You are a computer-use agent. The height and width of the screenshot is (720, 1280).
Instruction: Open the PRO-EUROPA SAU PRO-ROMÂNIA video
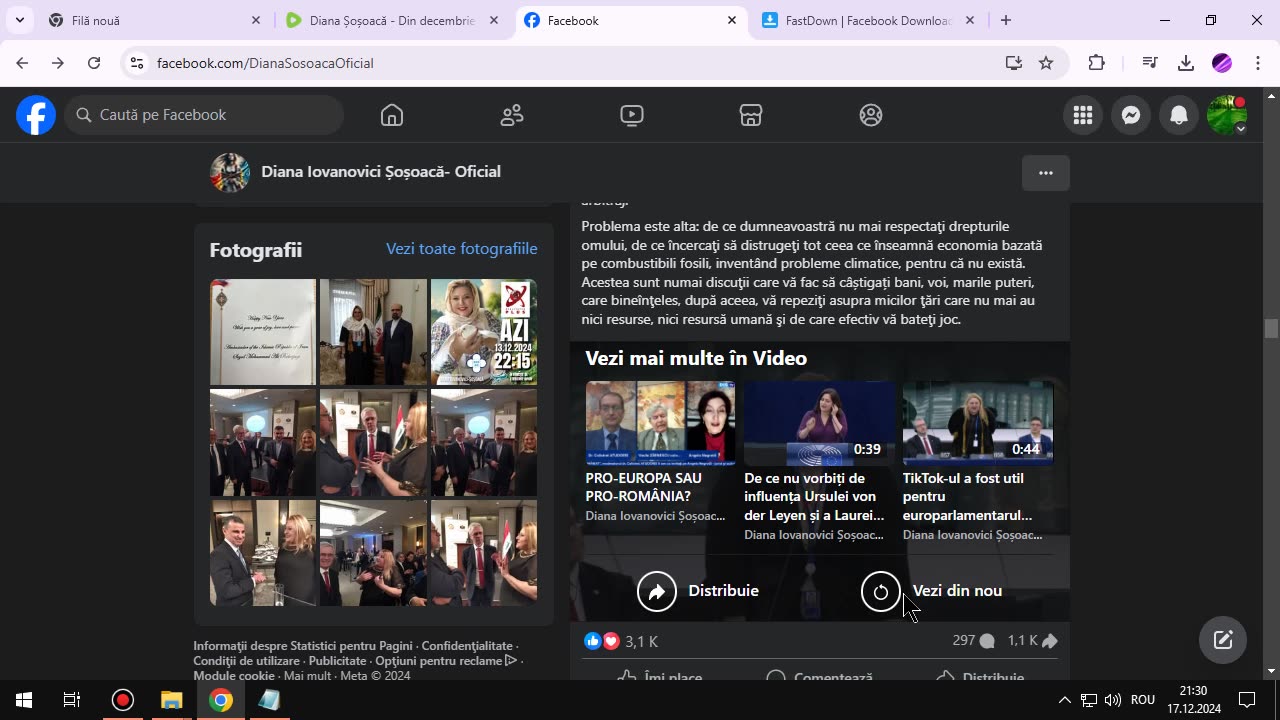click(x=660, y=423)
